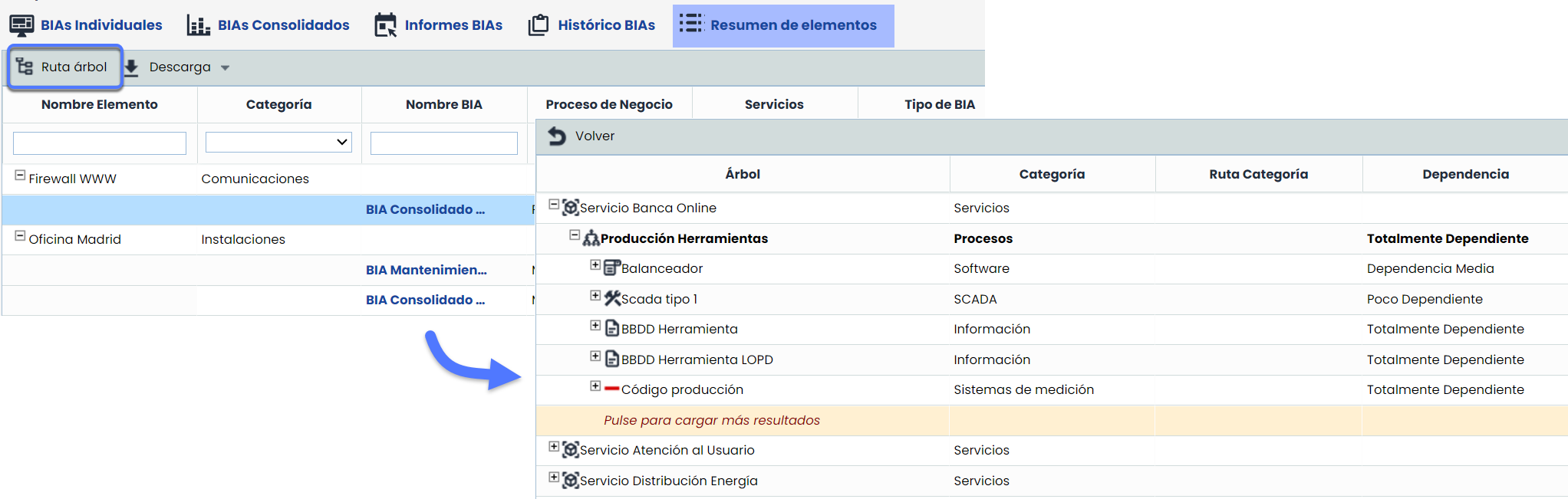Open the Descarga dropdown arrow

(225, 67)
